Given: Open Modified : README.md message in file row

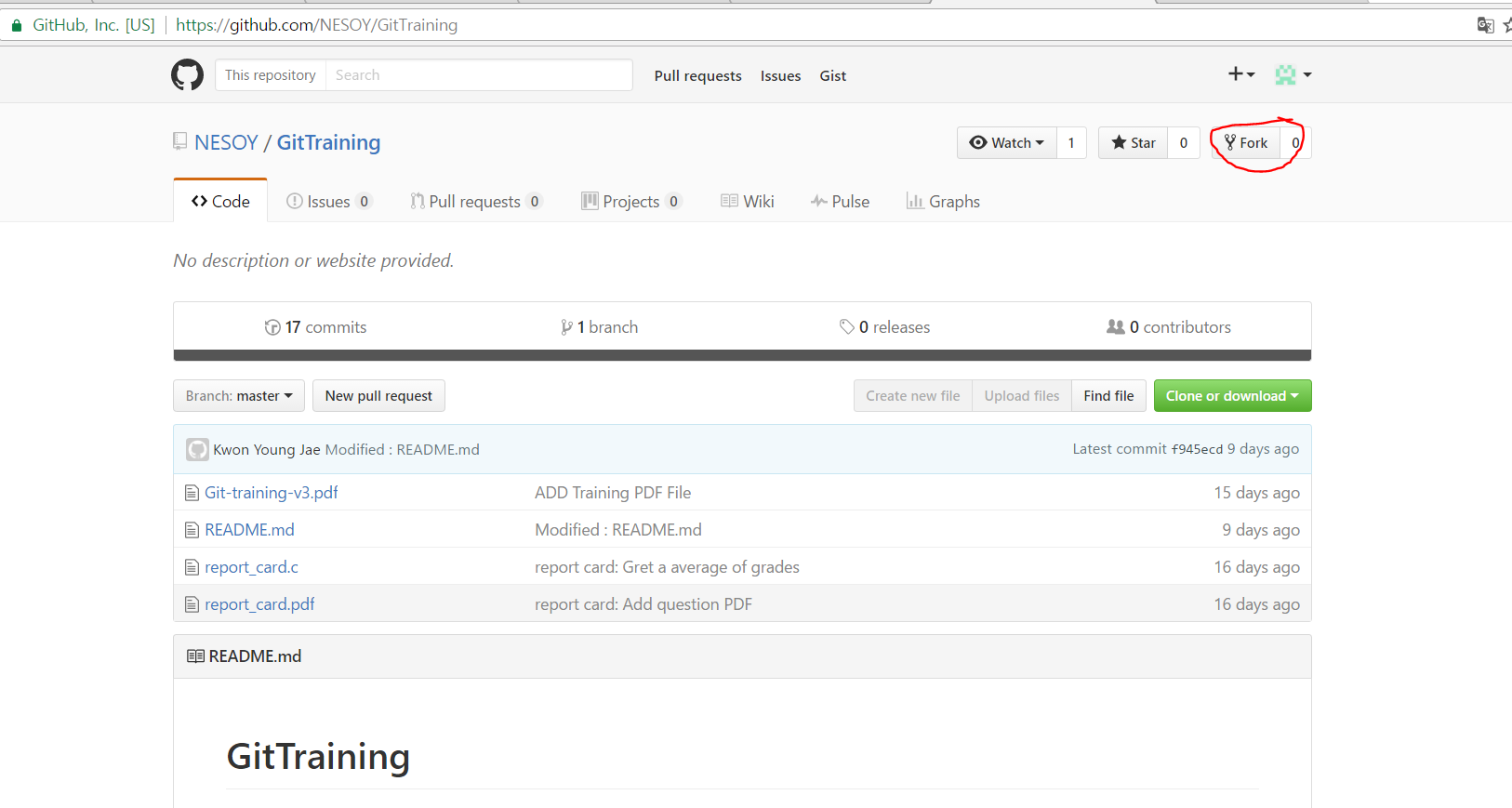Looking at the screenshot, I should [x=618, y=530].
